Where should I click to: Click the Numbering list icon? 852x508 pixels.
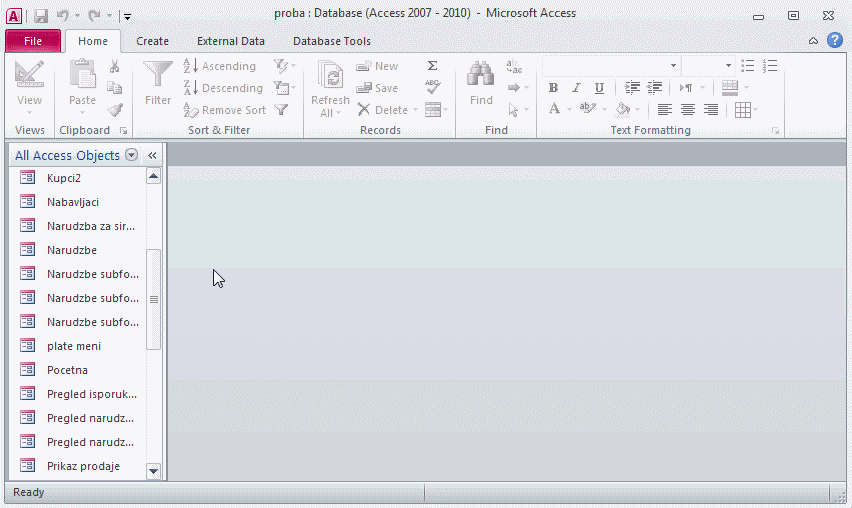pyautogui.click(x=770, y=66)
